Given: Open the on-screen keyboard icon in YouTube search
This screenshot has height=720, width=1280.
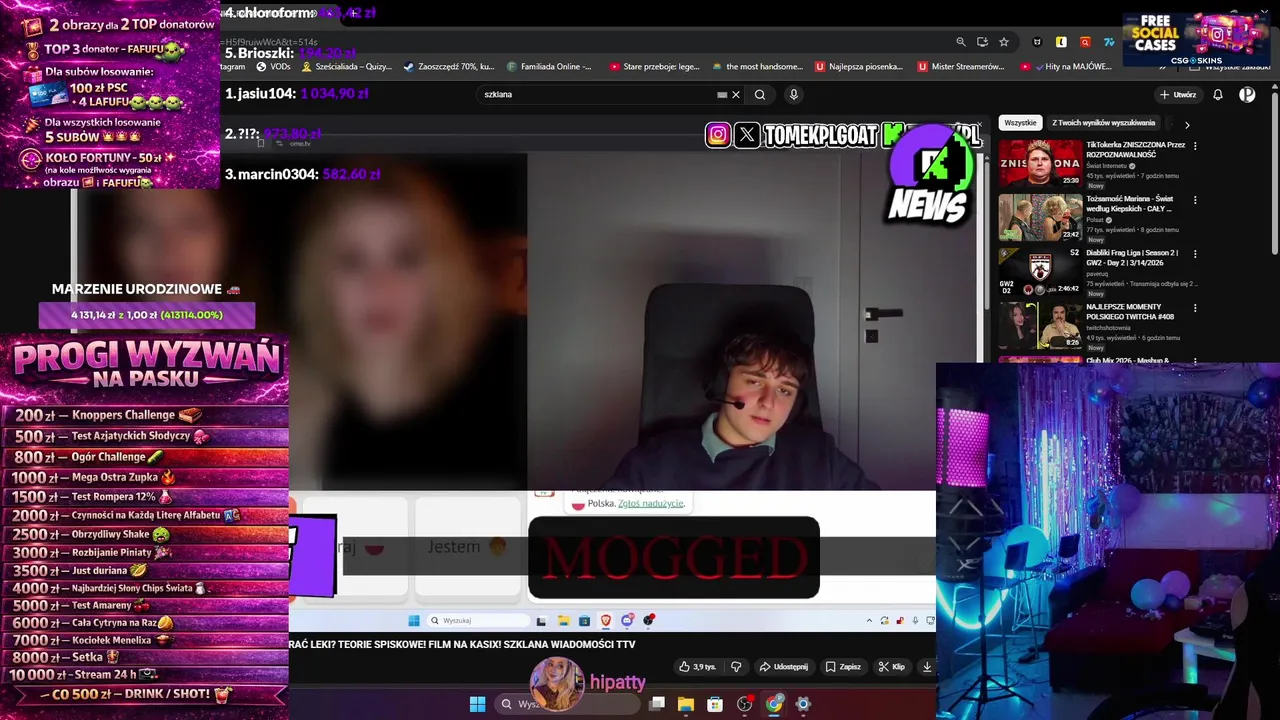Looking at the screenshot, I should pos(722,95).
